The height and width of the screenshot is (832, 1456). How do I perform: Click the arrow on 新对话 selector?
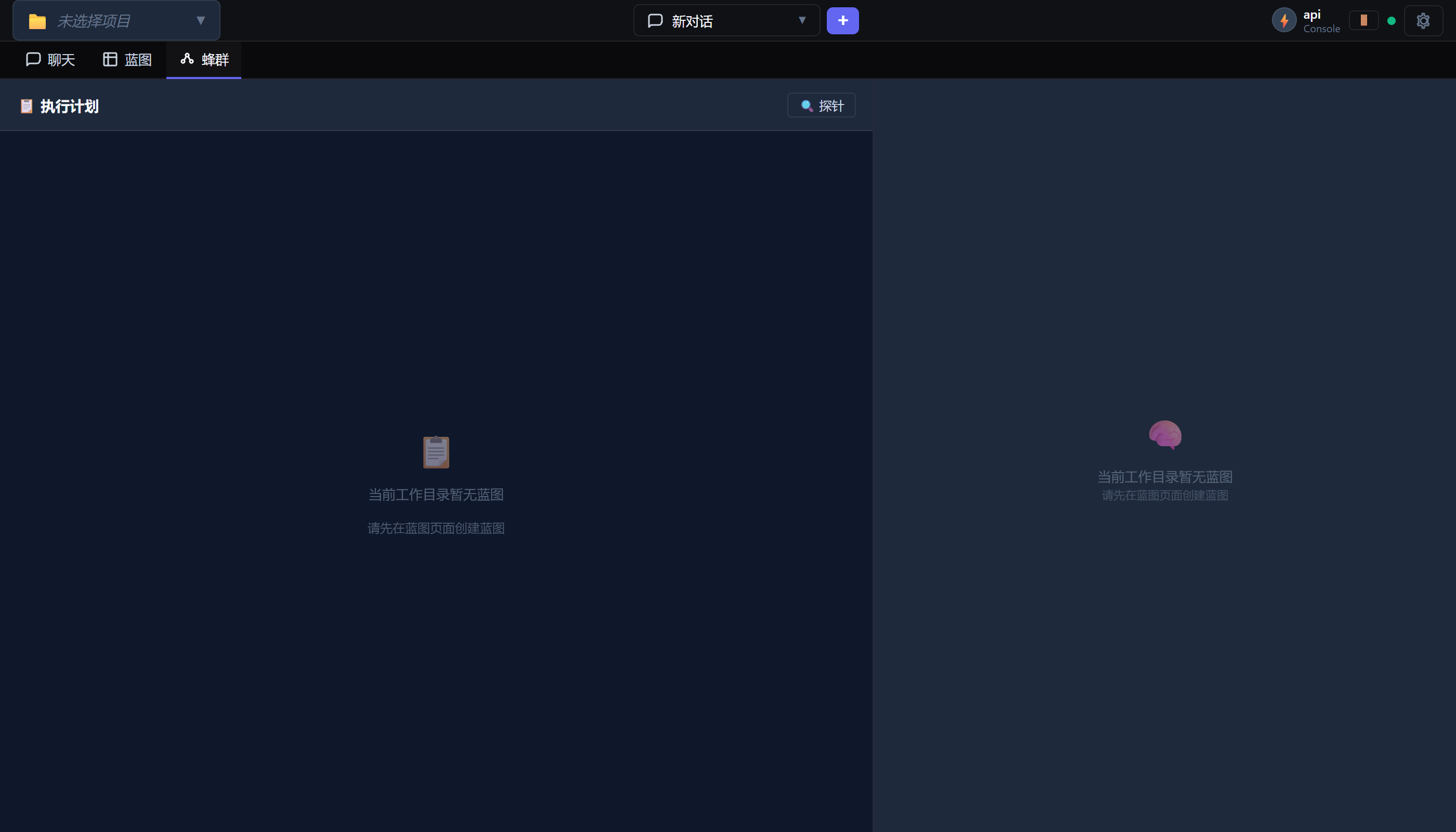[x=802, y=21]
